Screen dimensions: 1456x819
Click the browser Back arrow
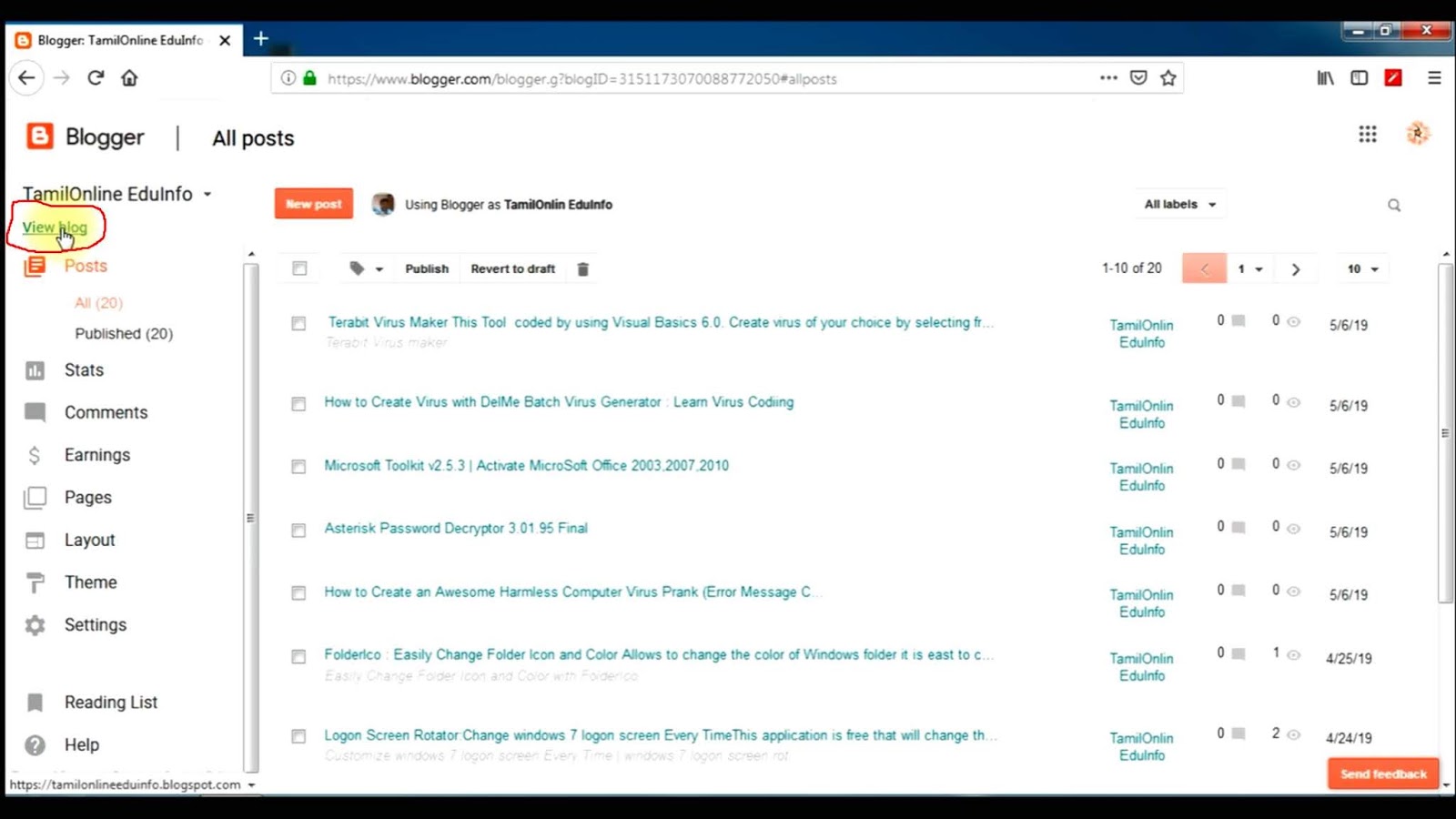[26, 78]
